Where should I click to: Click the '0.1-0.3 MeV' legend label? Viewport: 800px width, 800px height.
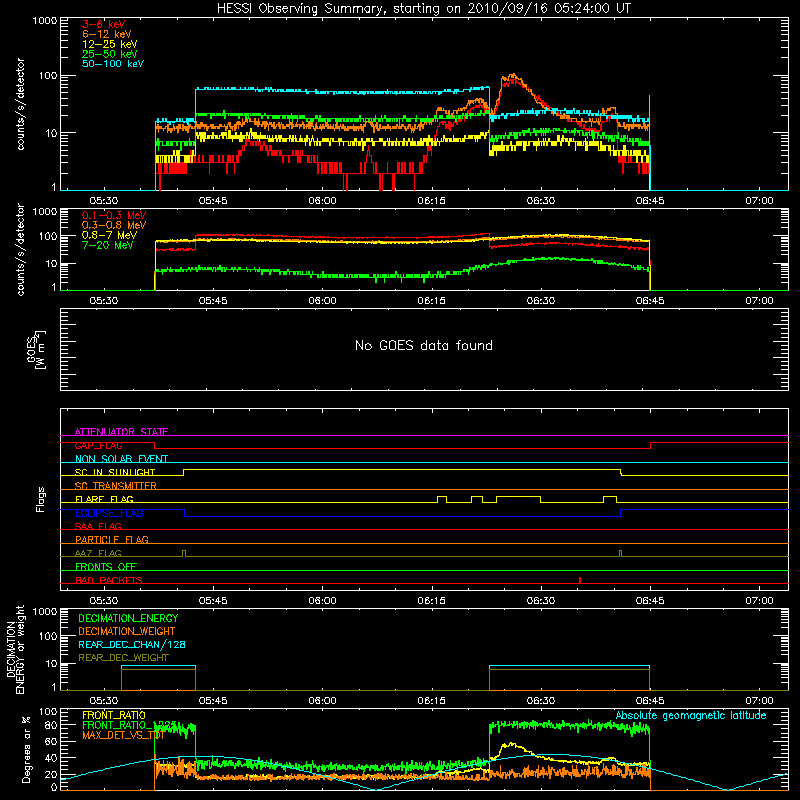point(114,215)
